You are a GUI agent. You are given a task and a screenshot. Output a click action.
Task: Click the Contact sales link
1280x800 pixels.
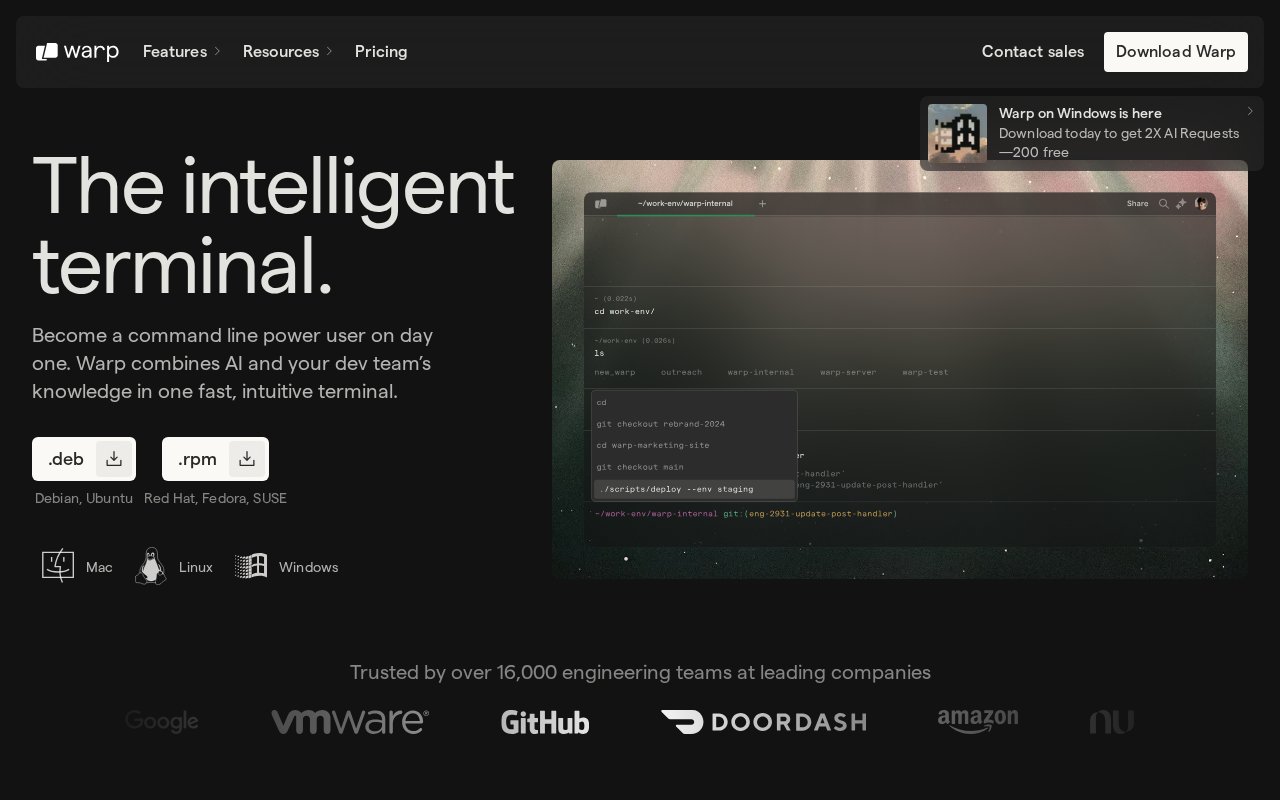click(x=1033, y=52)
